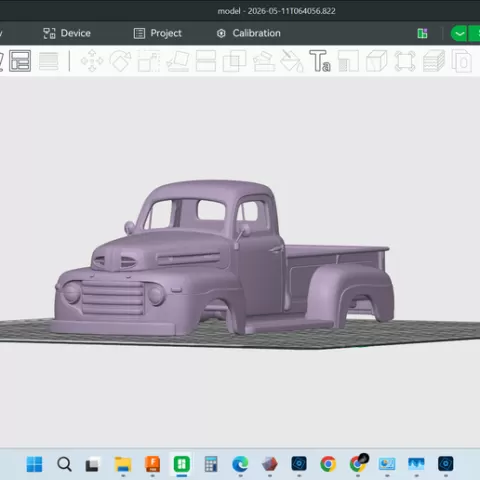Screen dimensions: 480x480
Task: Open Windows Search from taskbar
Action: 64,464
